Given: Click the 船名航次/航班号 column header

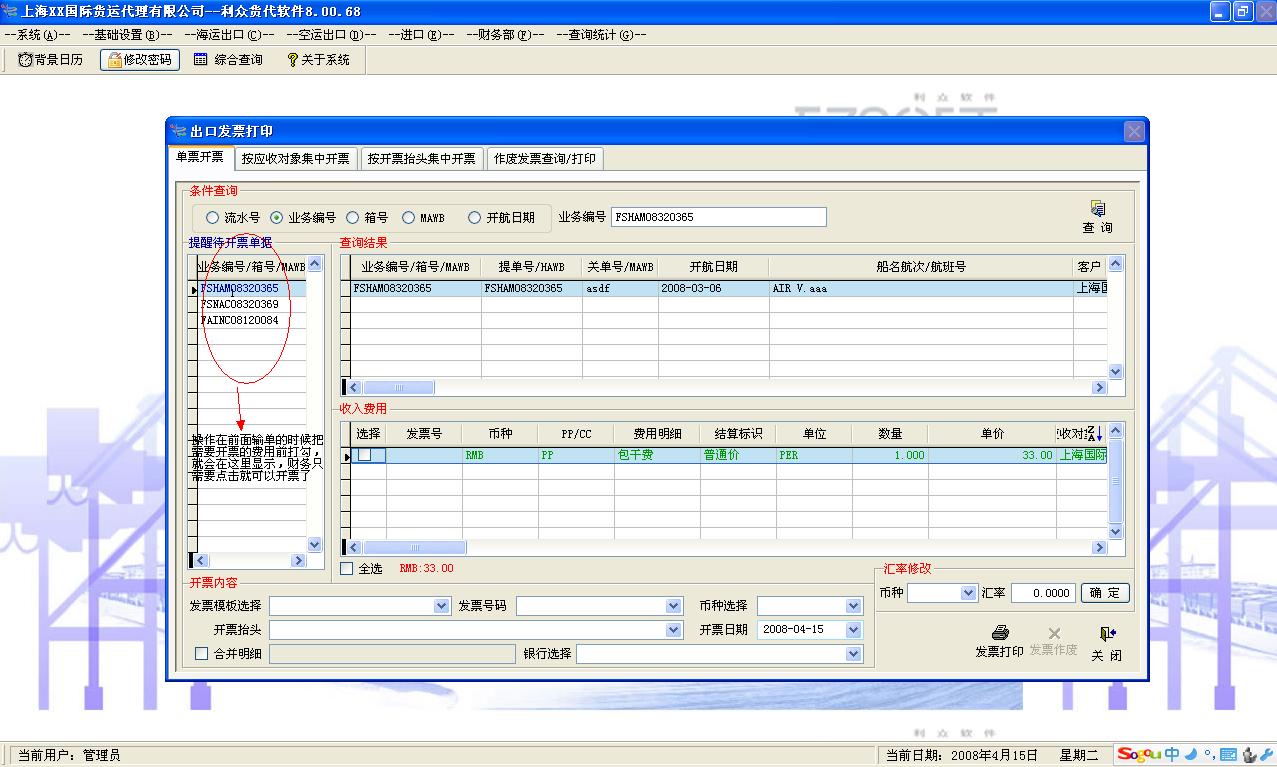Looking at the screenshot, I should (x=921, y=267).
